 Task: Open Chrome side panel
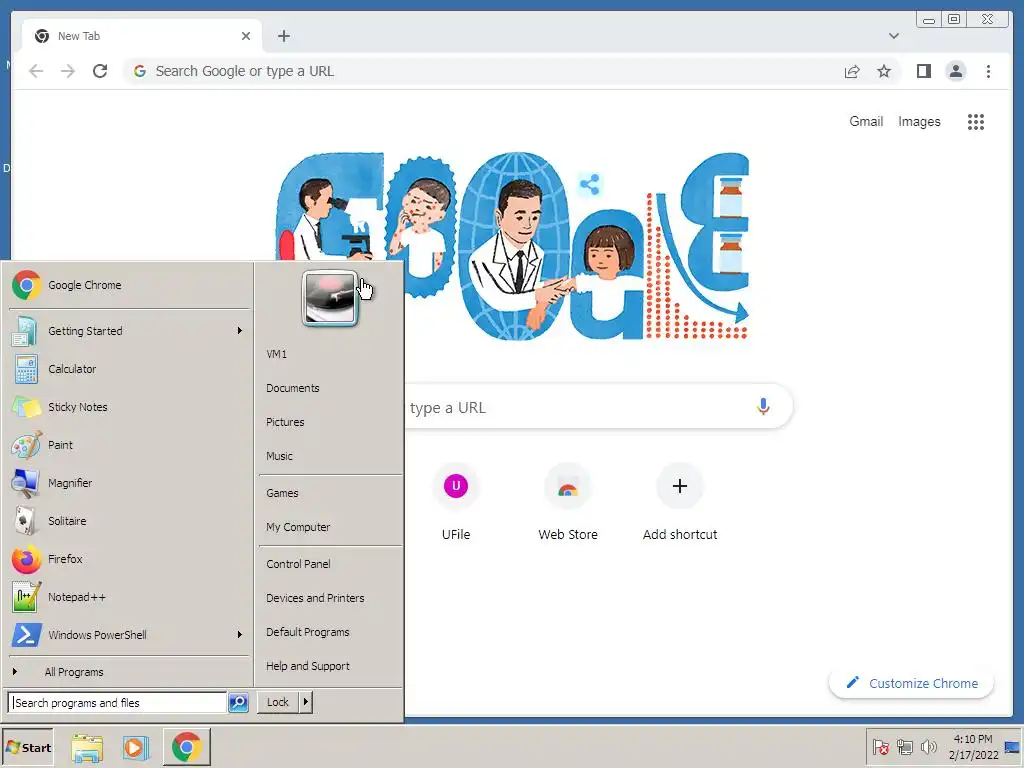click(923, 71)
